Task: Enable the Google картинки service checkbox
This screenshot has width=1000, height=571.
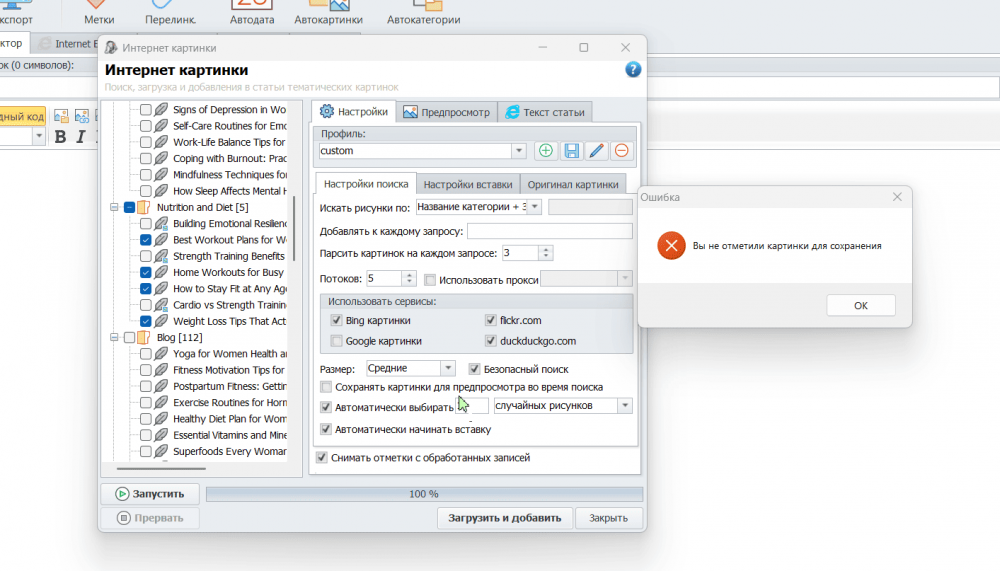Action: (x=337, y=341)
